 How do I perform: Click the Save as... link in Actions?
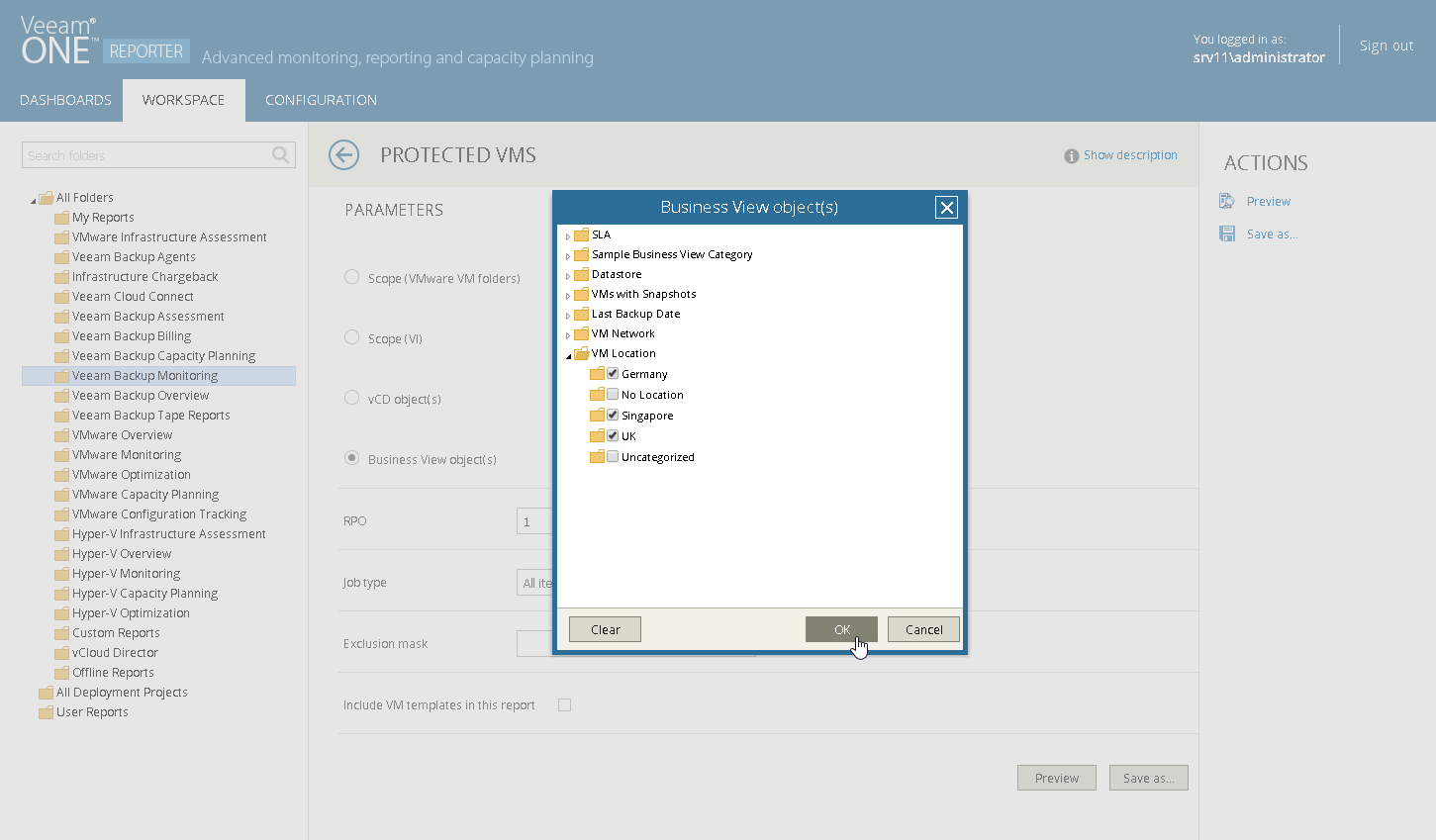pos(1272,234)
